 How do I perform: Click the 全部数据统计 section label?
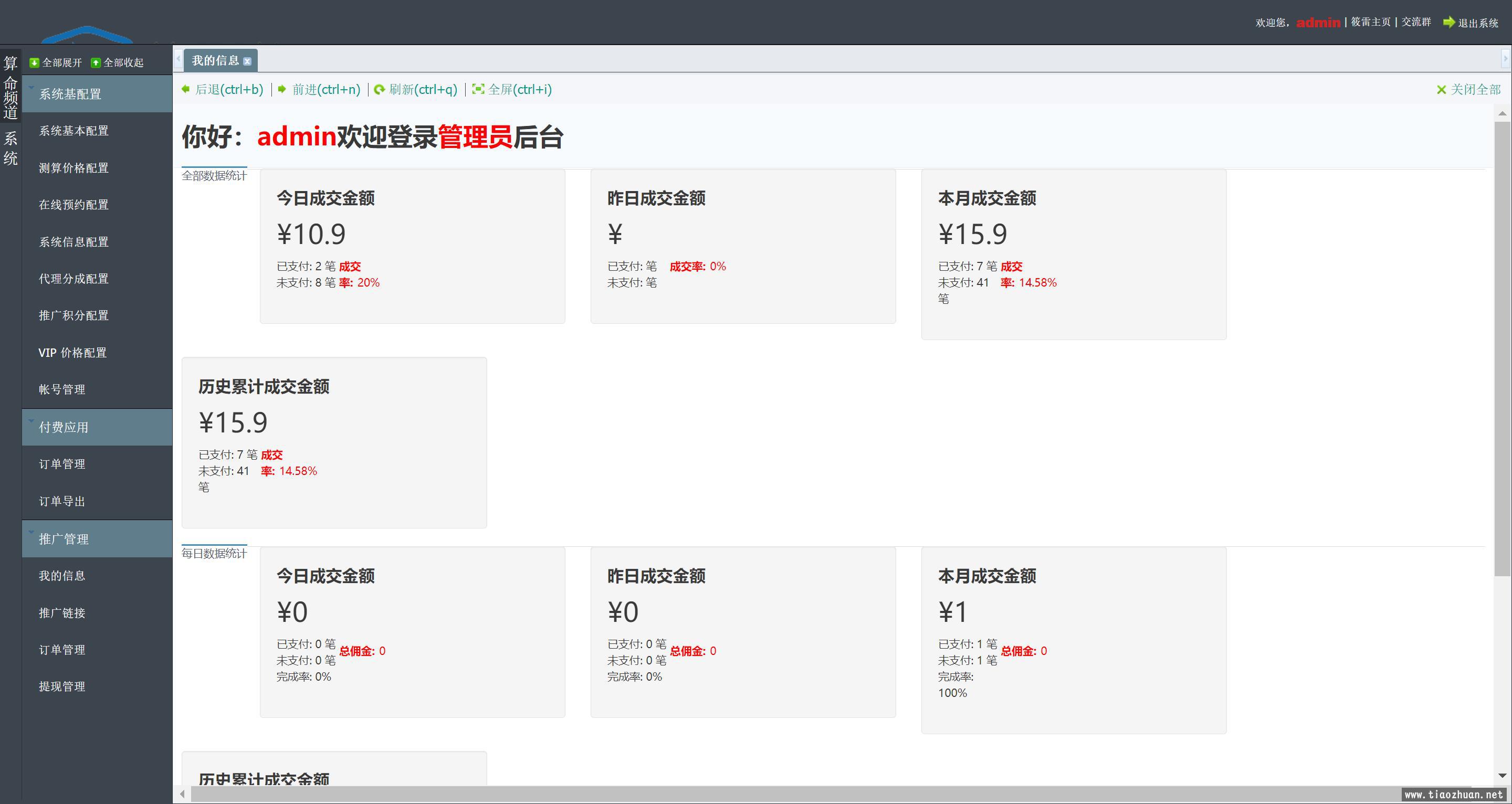click(214, 176)
